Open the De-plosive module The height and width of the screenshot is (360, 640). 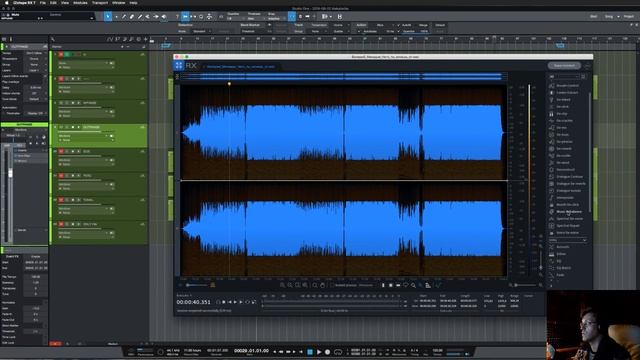(x=564, y=142)
